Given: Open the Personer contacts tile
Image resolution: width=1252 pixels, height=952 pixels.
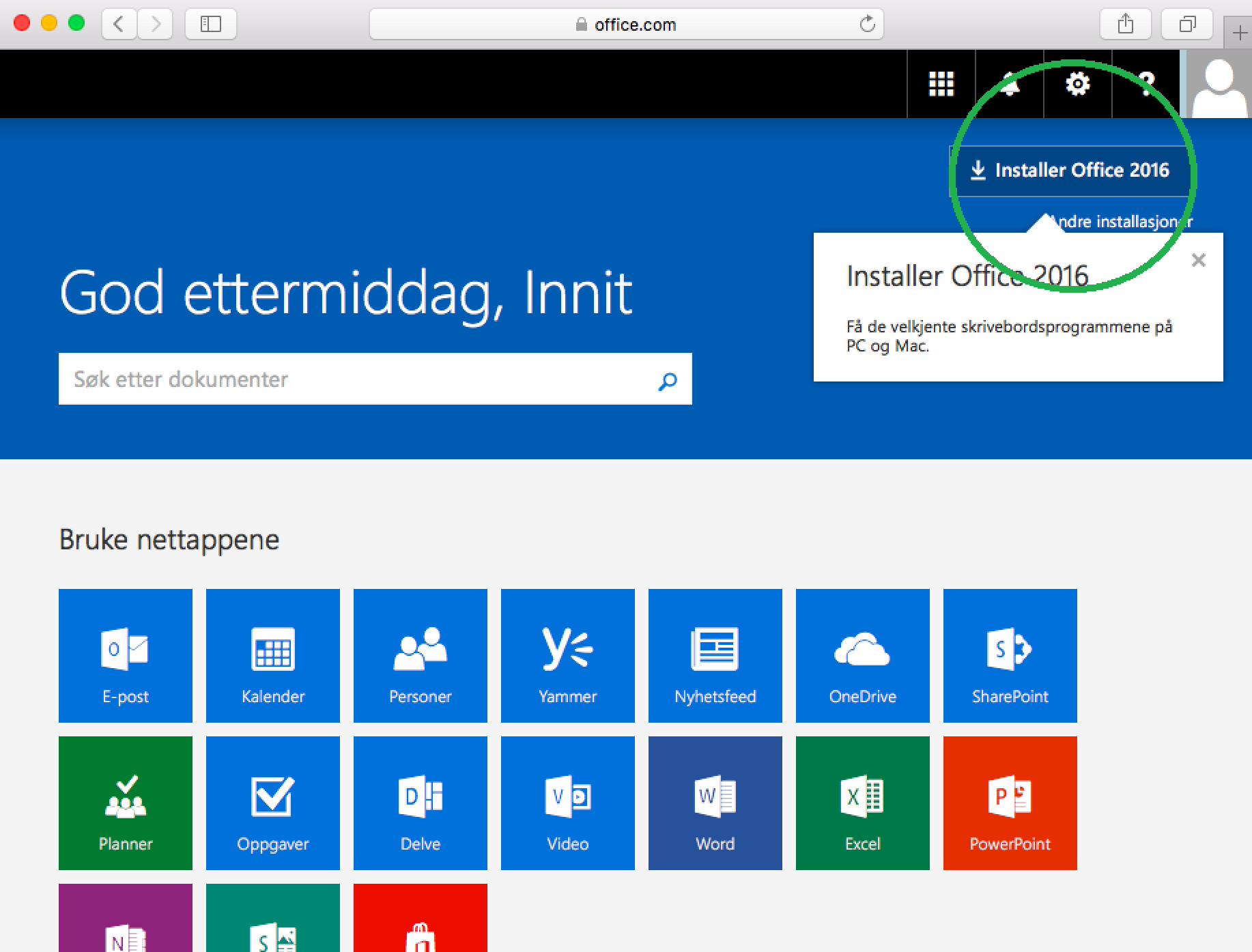Looking at the screenshot, I should tap(421, 655).
